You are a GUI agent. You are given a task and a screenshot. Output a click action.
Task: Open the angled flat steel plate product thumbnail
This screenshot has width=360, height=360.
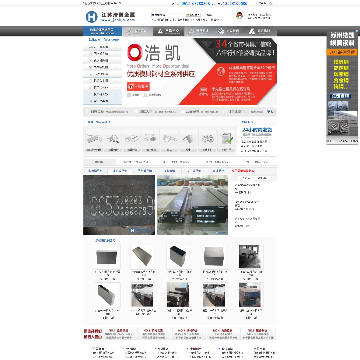pyautogui.click(x=142, y=257)
